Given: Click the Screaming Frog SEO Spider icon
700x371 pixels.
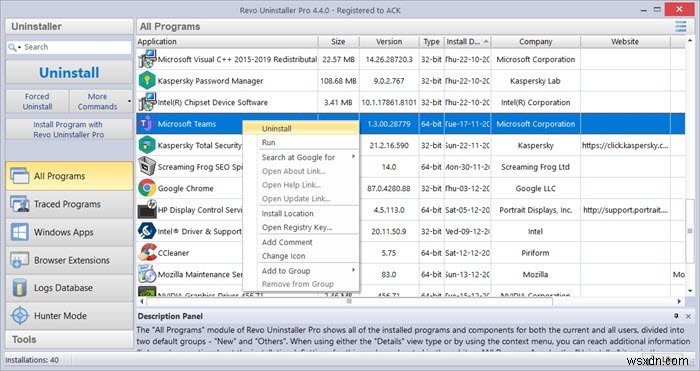Looking at the screenshot, I should click(x=147, y=167).
